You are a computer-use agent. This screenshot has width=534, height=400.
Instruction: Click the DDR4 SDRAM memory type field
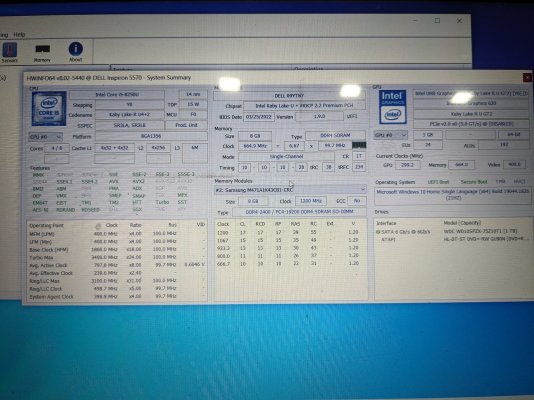335,135
